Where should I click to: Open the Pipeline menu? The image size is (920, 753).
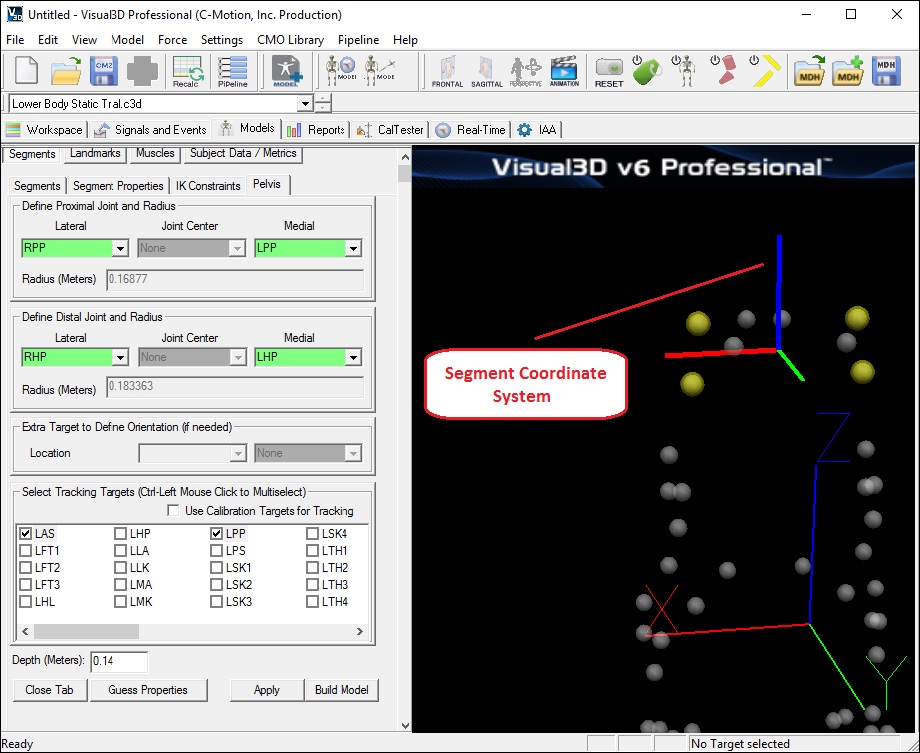tap(358, 40)
